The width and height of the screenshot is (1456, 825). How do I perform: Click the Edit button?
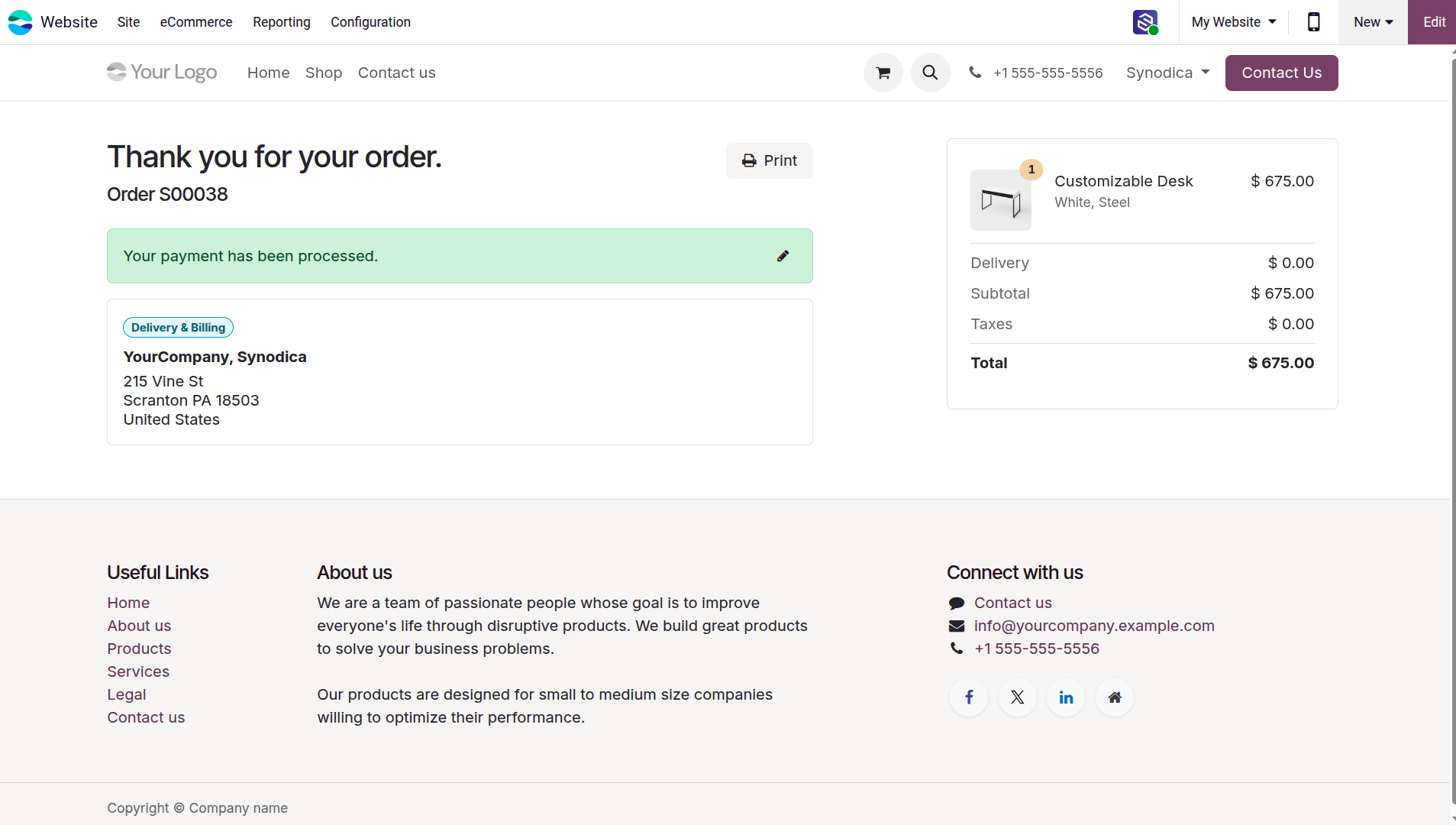pyautogui.click(x=1432, y=22)
